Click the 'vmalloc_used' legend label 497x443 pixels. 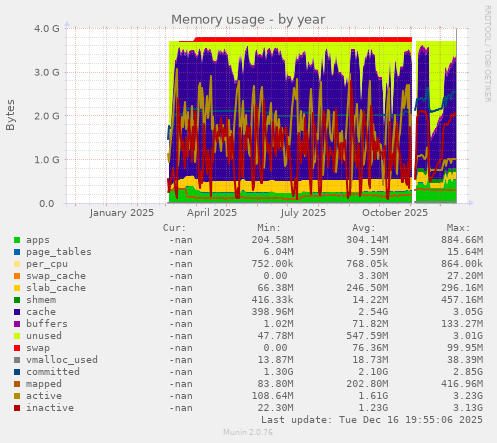click(62, 360)
